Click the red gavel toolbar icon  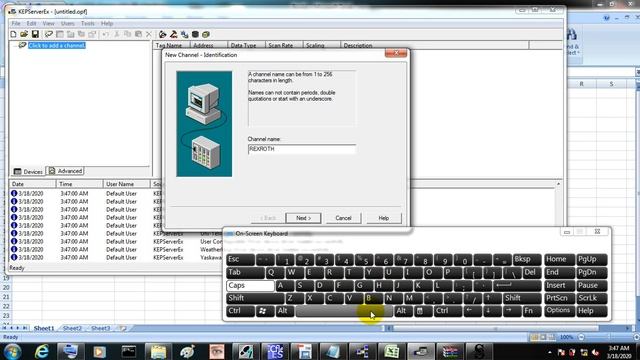click(173, 34)
